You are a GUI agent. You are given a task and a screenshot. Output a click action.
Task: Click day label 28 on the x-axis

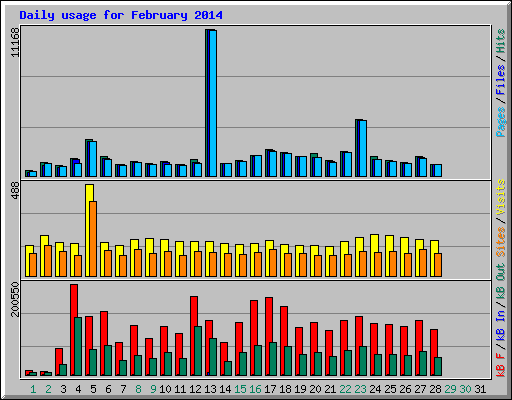[x=435, y=389]
